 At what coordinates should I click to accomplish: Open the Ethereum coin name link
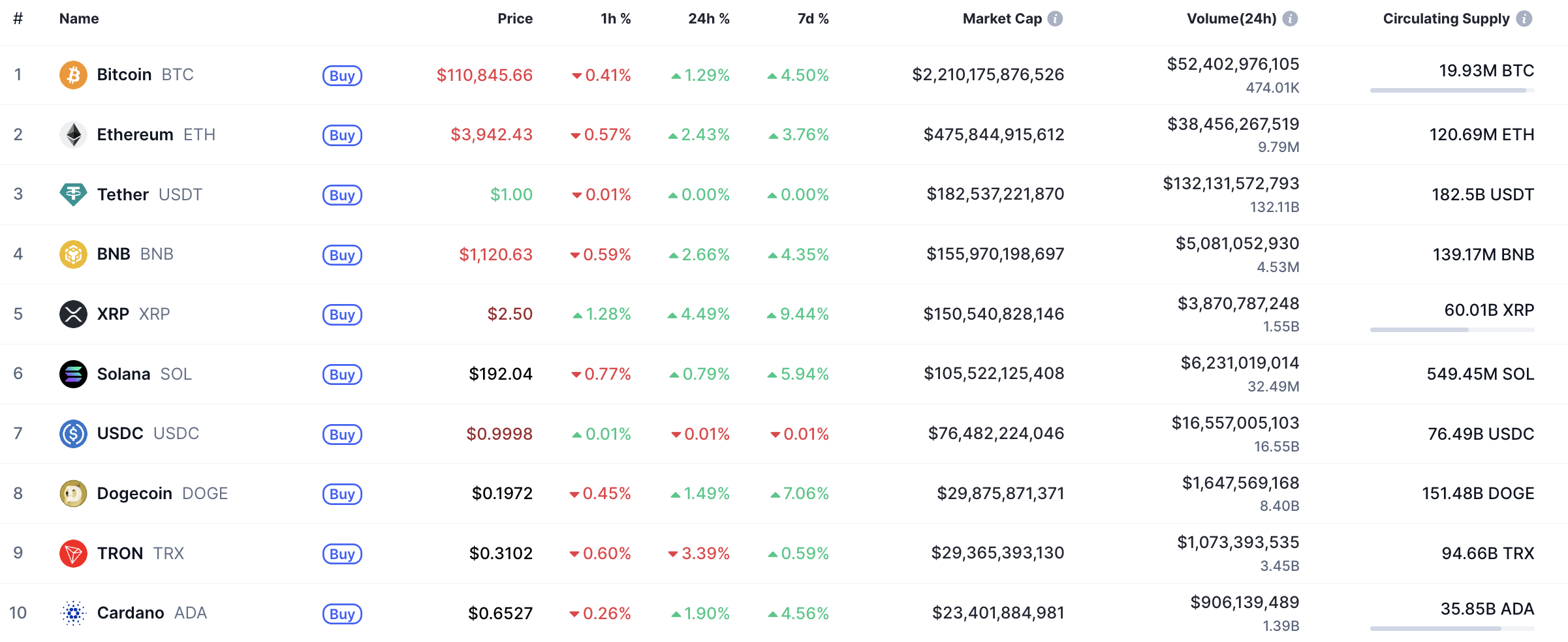coord(134,134)
